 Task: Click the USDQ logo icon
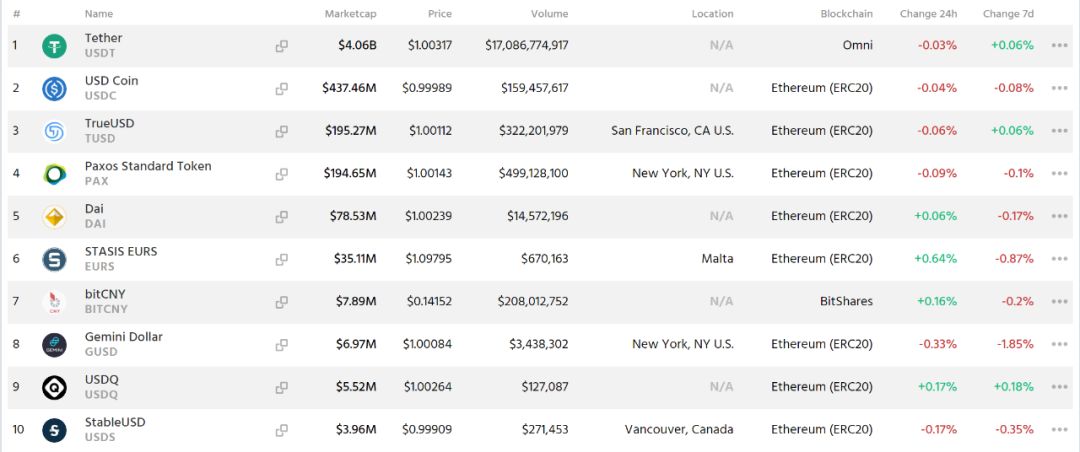tap(54, 388)
